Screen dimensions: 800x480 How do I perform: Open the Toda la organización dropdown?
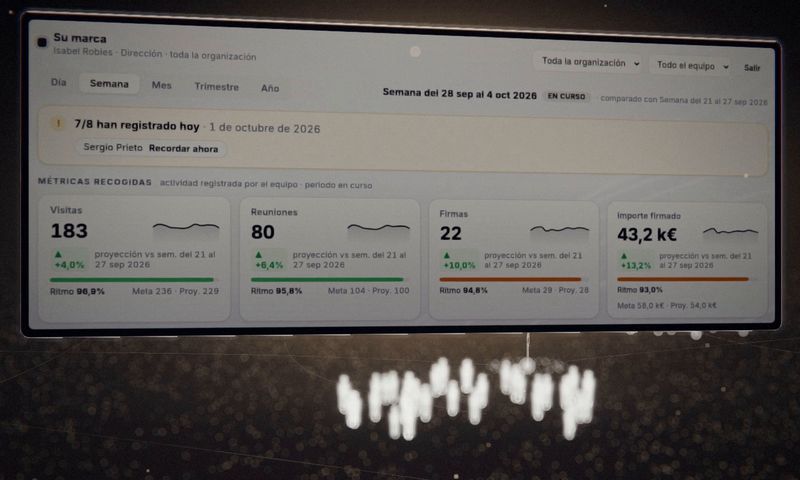click(x=590, y=62)
